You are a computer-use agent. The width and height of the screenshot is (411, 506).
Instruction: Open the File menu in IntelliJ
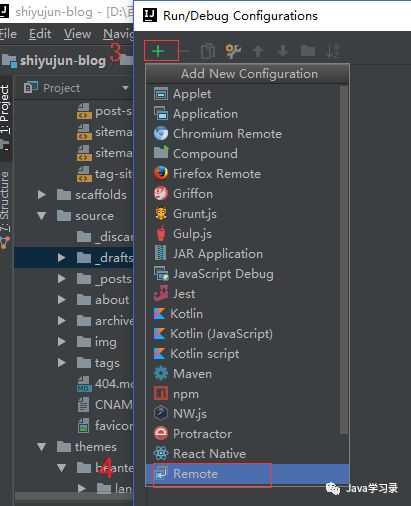(8, 34)
